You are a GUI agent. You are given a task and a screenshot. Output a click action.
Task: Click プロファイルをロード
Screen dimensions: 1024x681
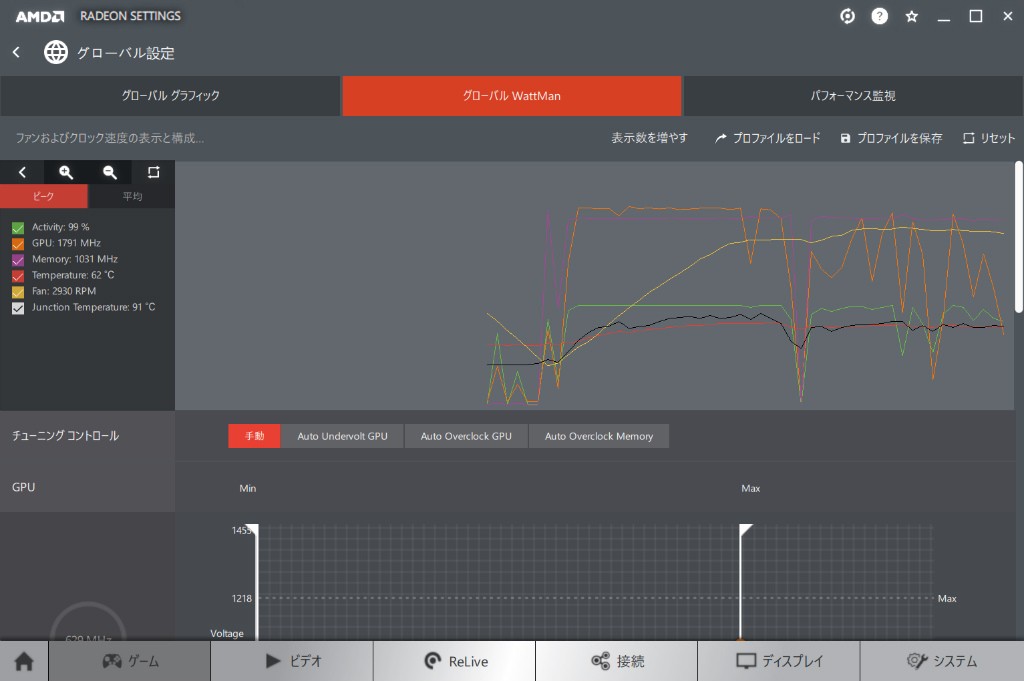point(767,138)
